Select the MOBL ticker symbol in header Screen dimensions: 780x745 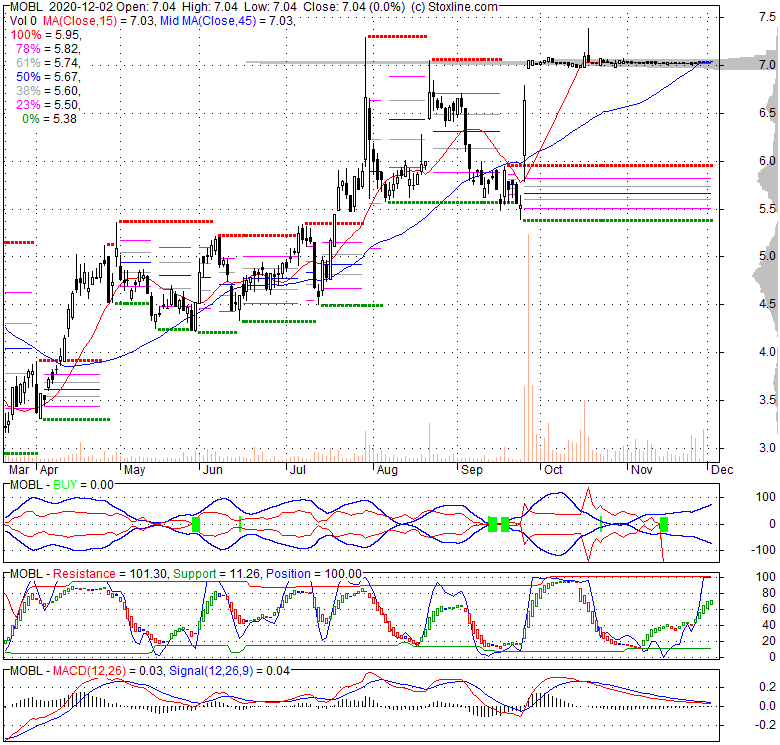27,7
